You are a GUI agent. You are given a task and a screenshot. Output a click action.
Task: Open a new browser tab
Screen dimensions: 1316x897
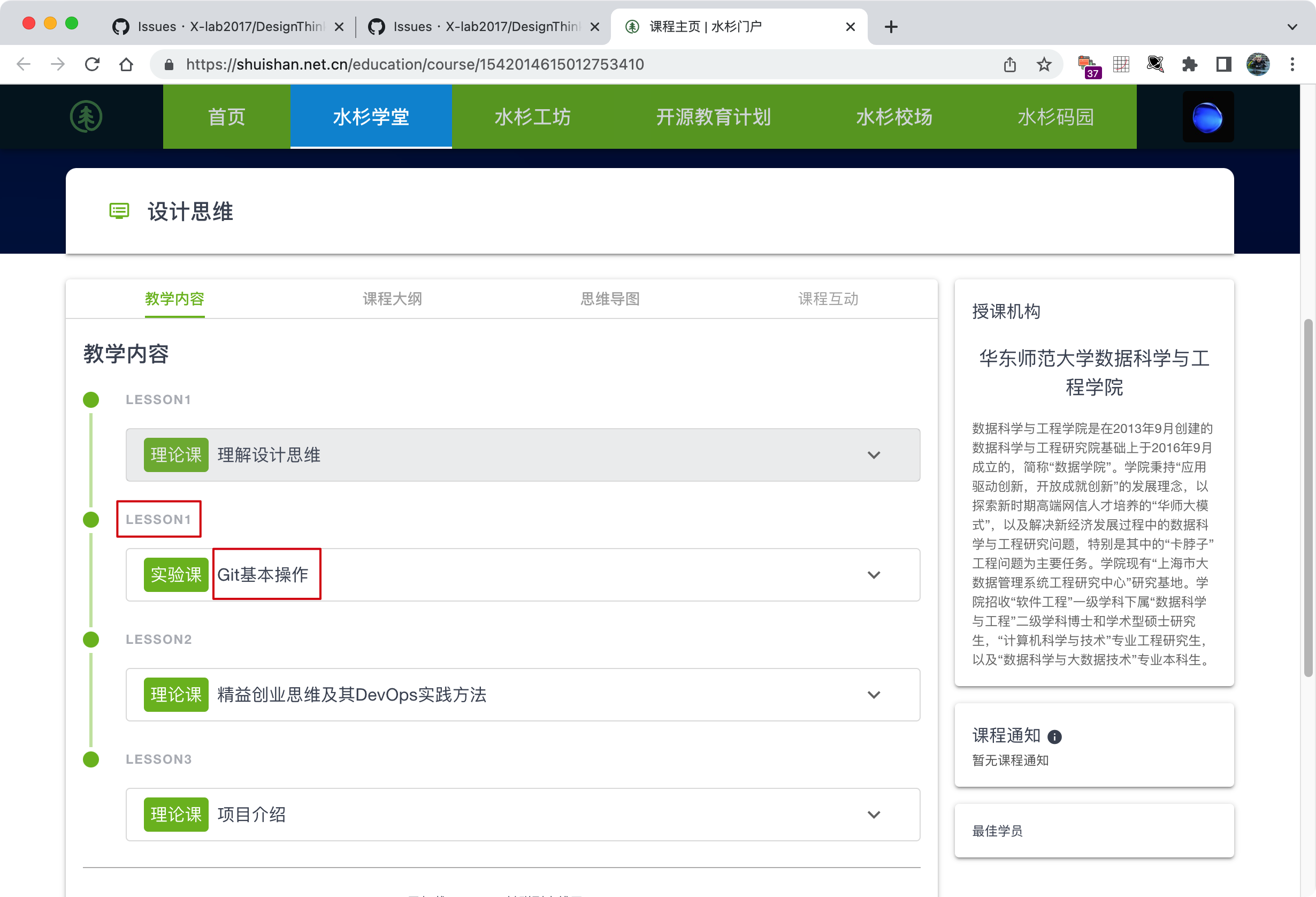click(891, 26)
